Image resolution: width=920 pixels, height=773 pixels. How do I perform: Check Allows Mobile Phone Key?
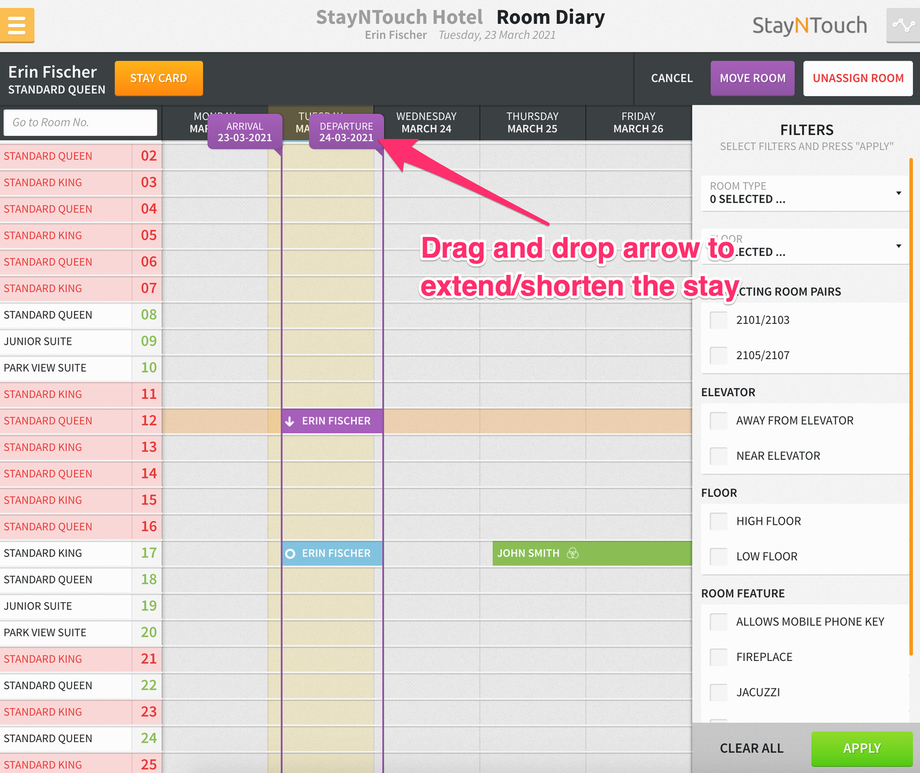pyautogui.click(x=716, y=621)
